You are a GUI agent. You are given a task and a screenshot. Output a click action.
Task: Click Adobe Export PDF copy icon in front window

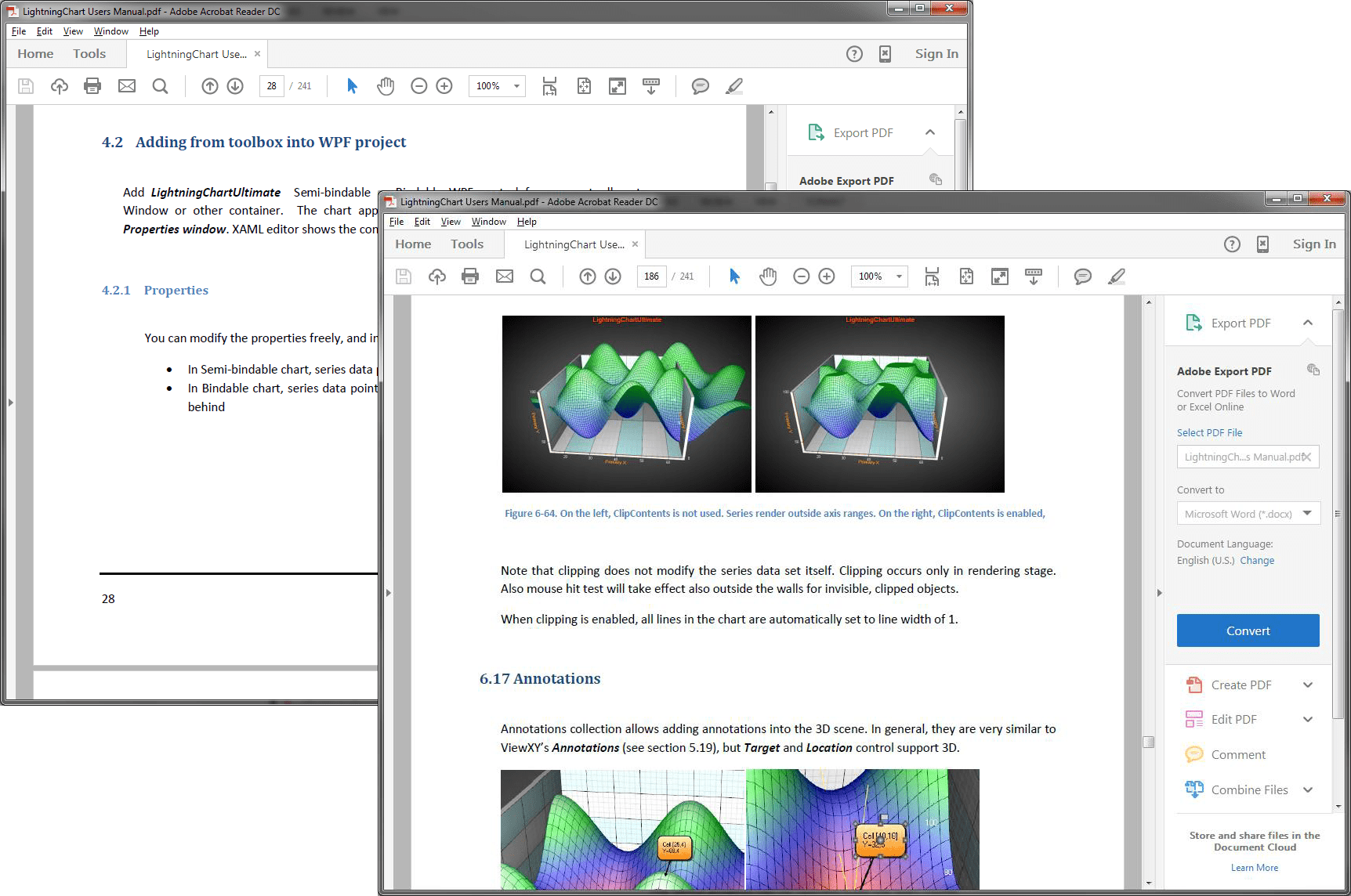[x=1313, y=370]
